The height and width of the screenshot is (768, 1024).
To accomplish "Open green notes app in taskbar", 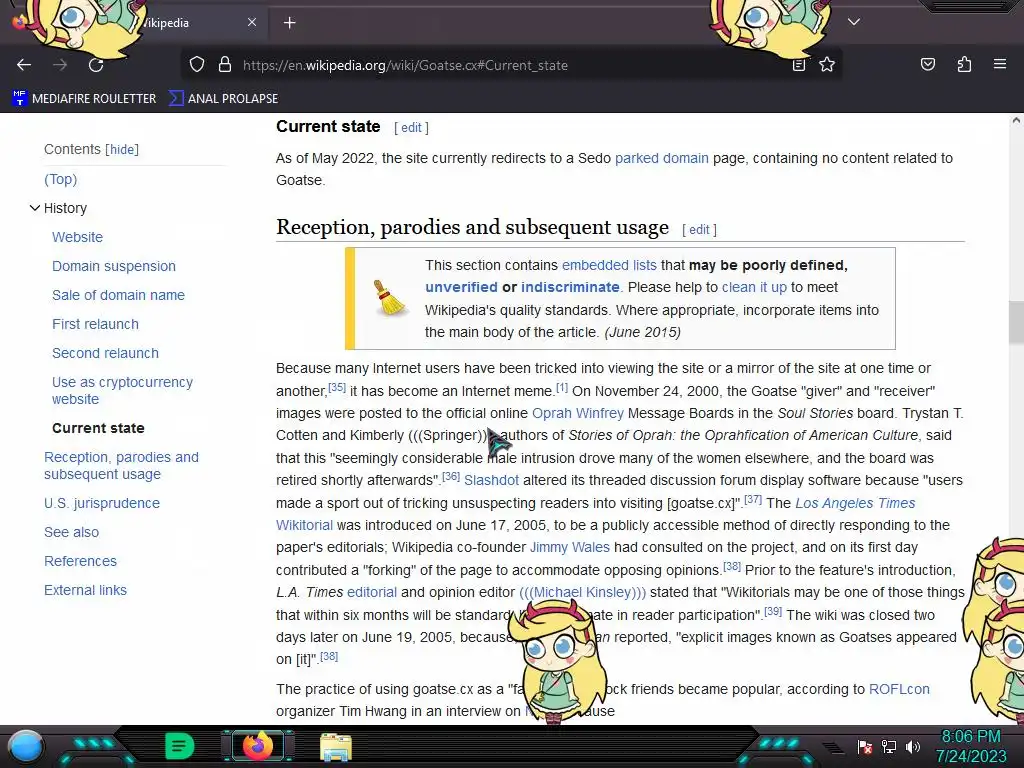I will [x=179, y=746].
